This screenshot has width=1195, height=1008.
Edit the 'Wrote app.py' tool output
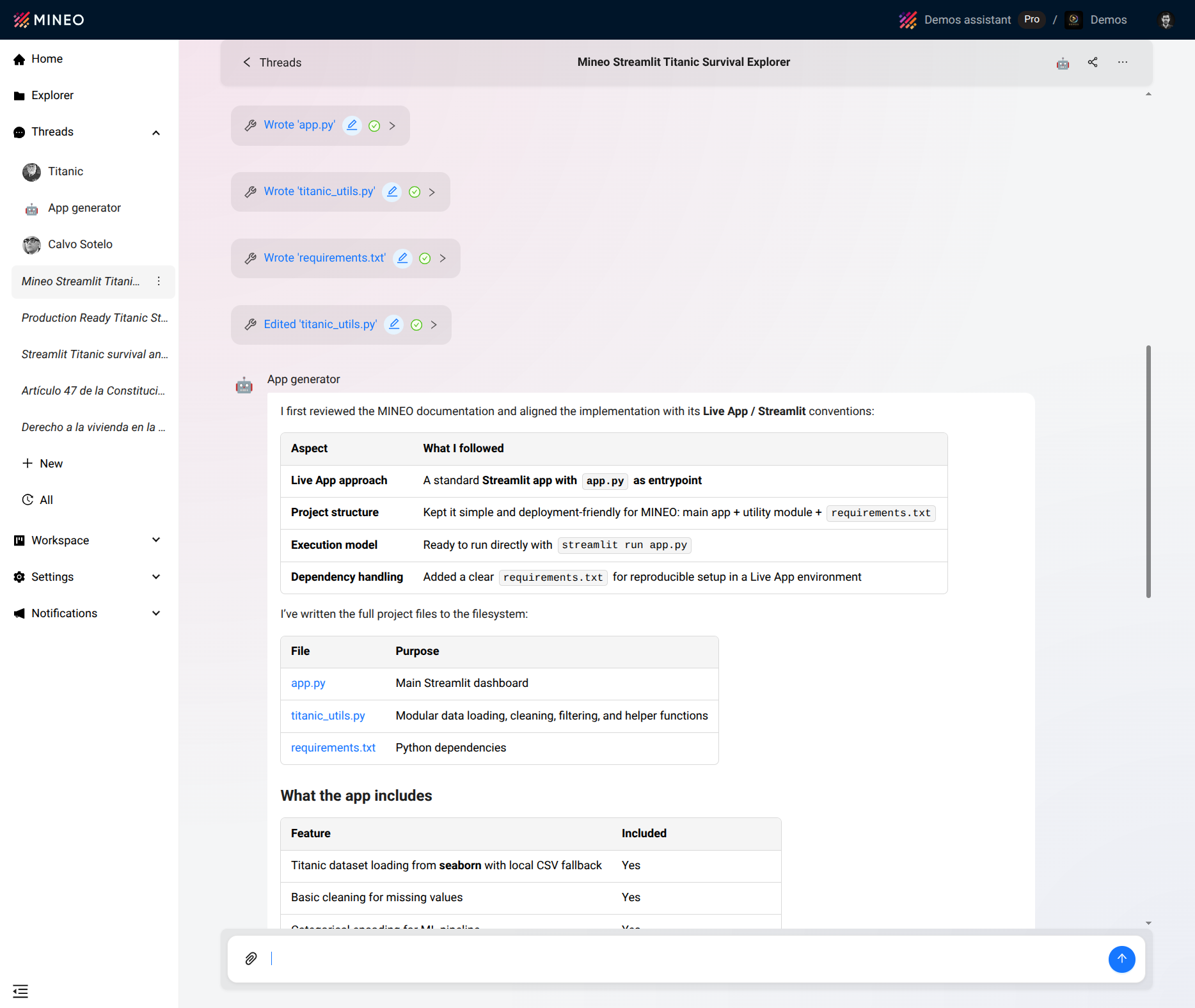coord(352,125)
